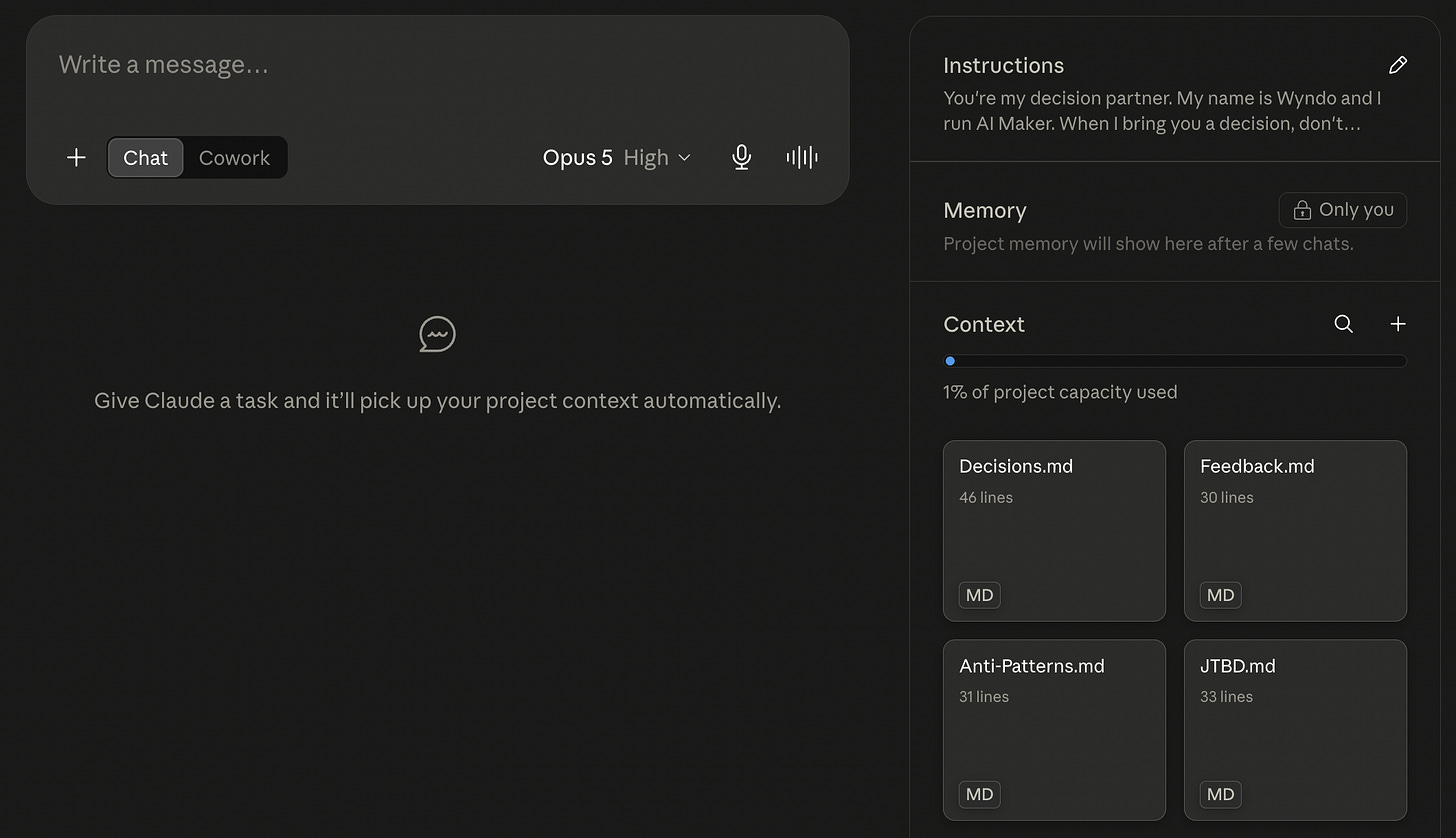Open the Only you visibility button
The width and height of the screenshot is (1456, 838).
point(1343,210)
